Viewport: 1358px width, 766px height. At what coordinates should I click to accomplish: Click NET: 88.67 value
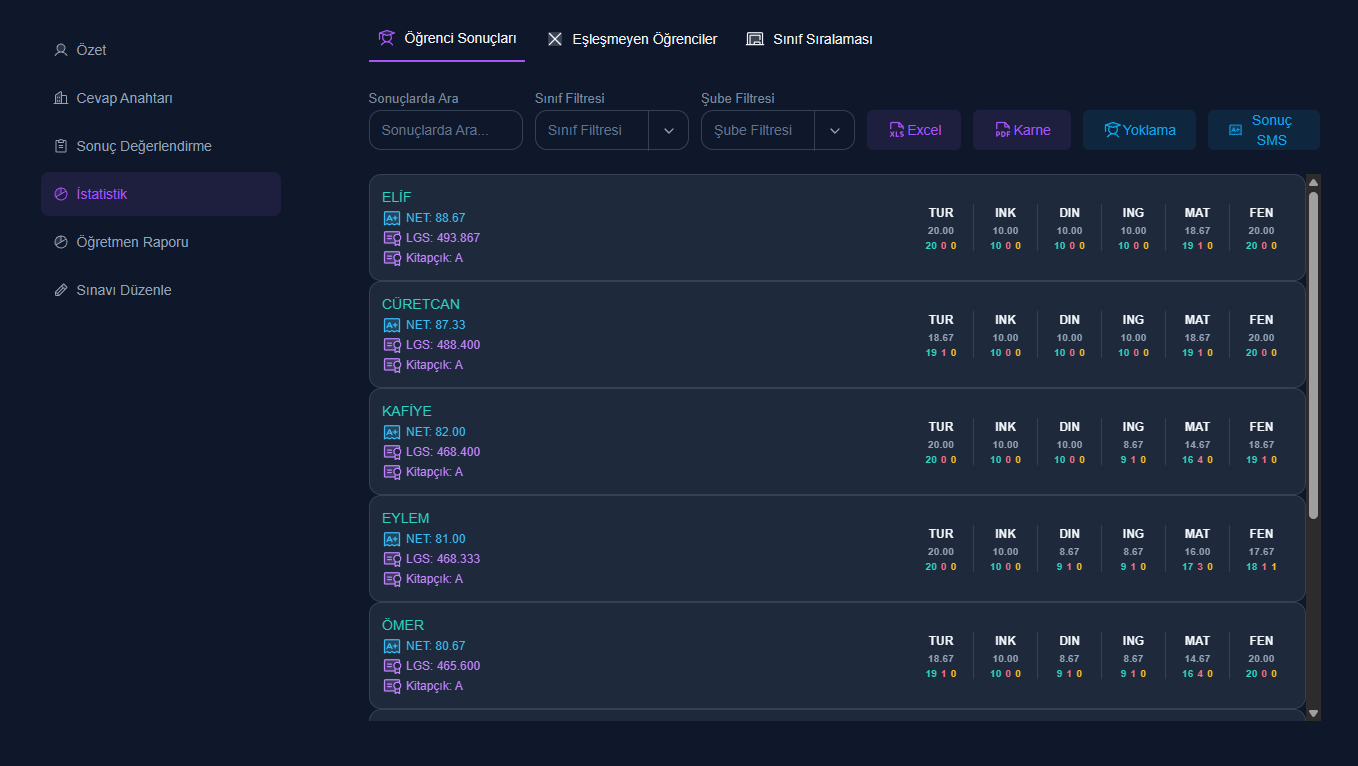click(x=435, y=218)
